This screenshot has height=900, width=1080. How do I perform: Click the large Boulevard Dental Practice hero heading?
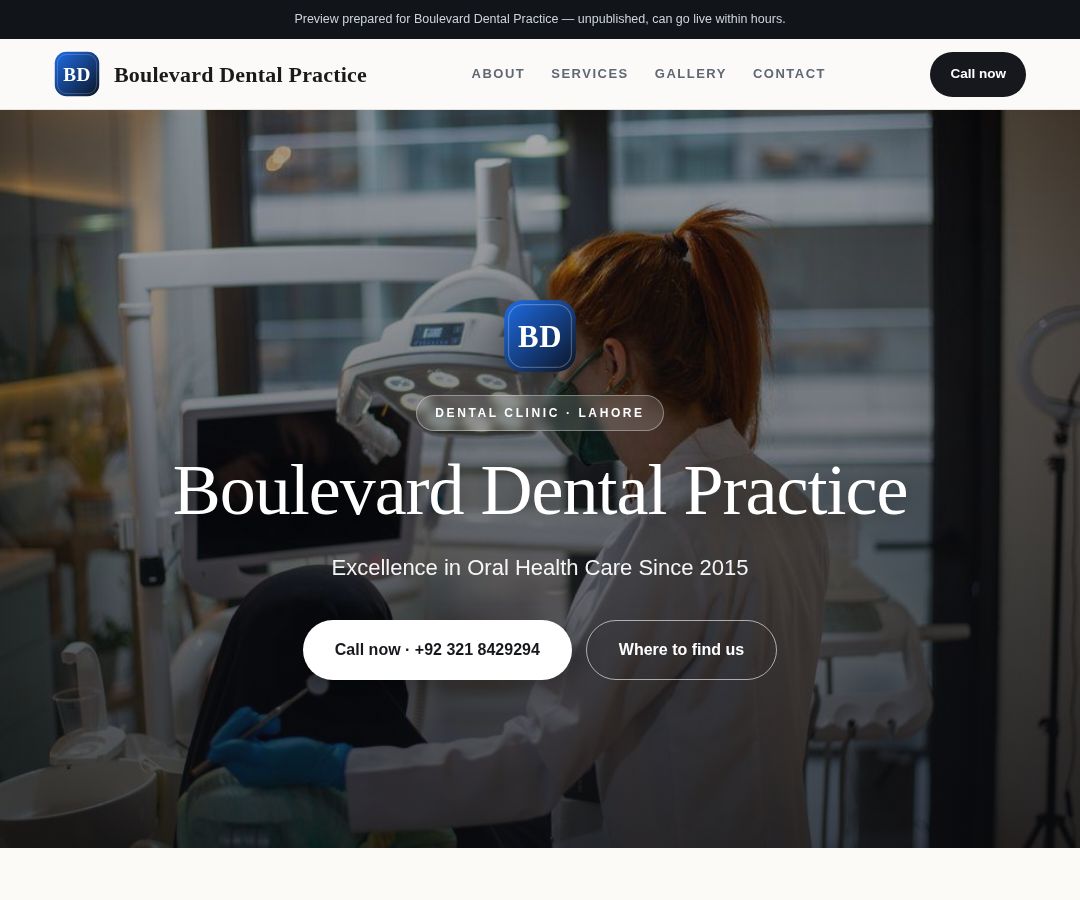click(x=540, y=490)
